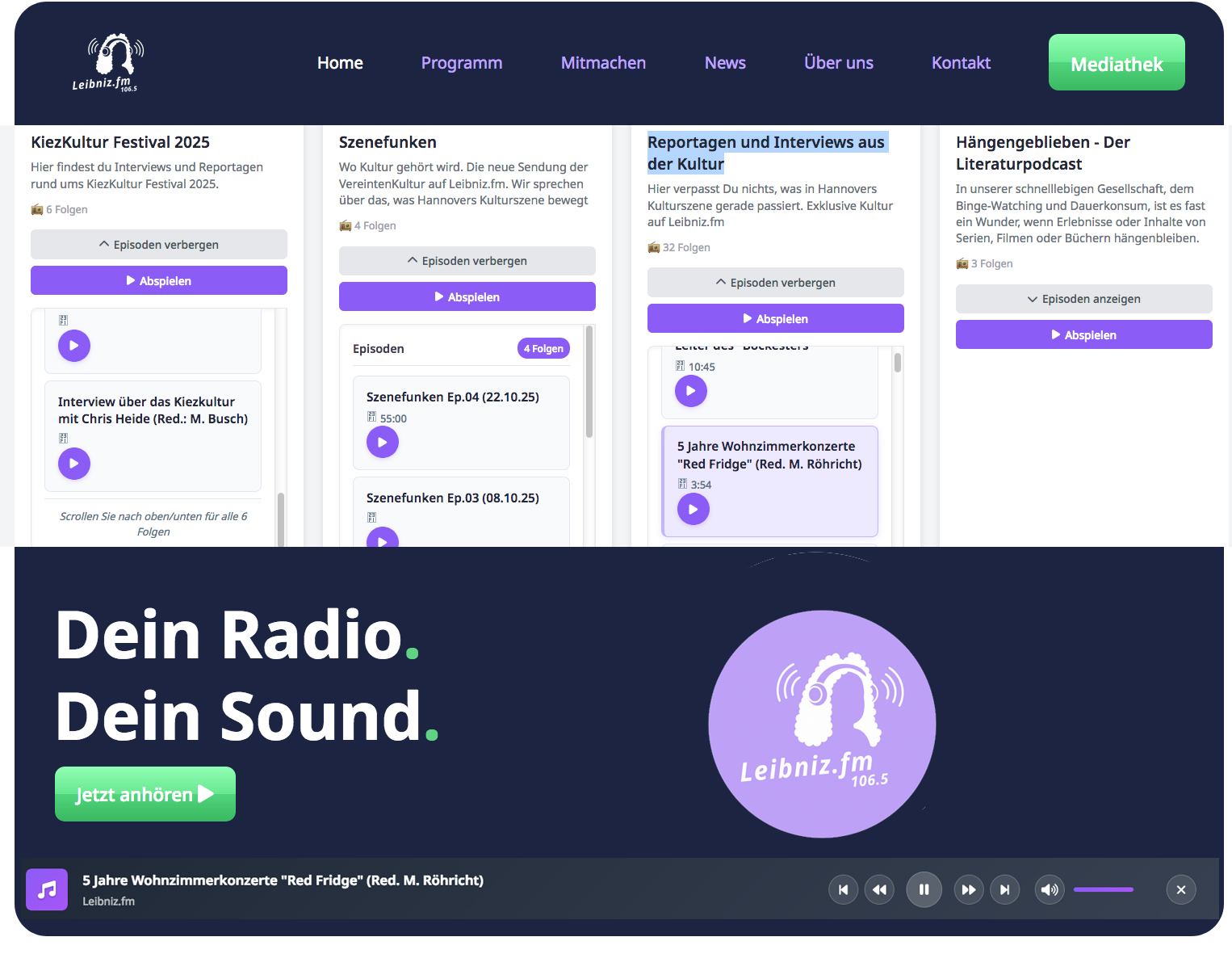1232x958 pixels.
Task: Collapse episodes of KiezKultur Festival 2025
Action: pos(159,245)
